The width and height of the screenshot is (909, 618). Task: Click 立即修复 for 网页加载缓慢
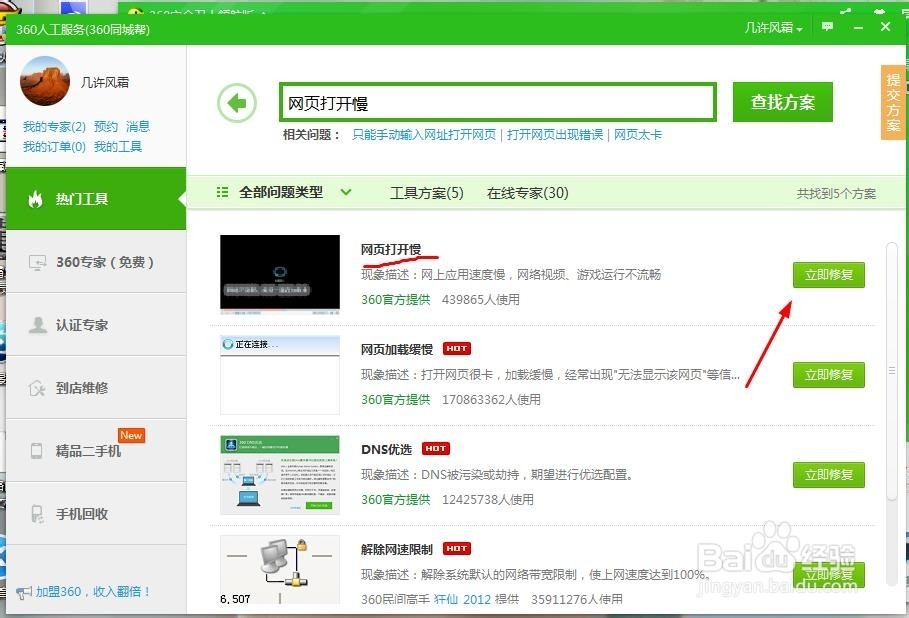828,375
